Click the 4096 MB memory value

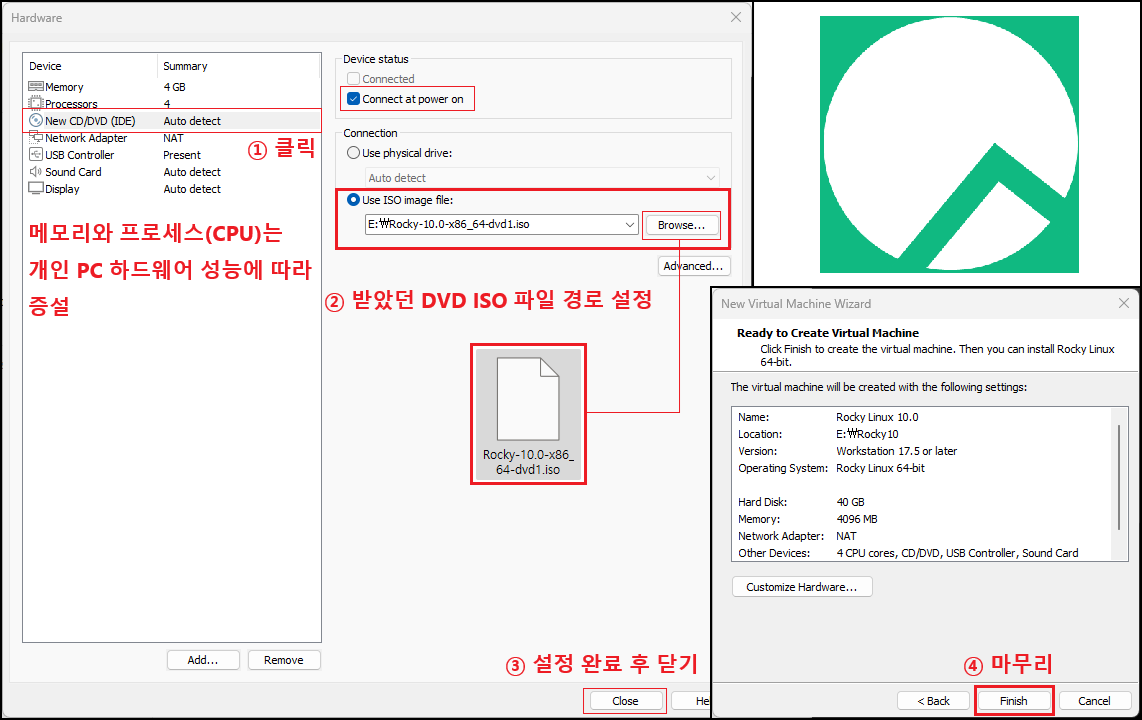(857, 519)
